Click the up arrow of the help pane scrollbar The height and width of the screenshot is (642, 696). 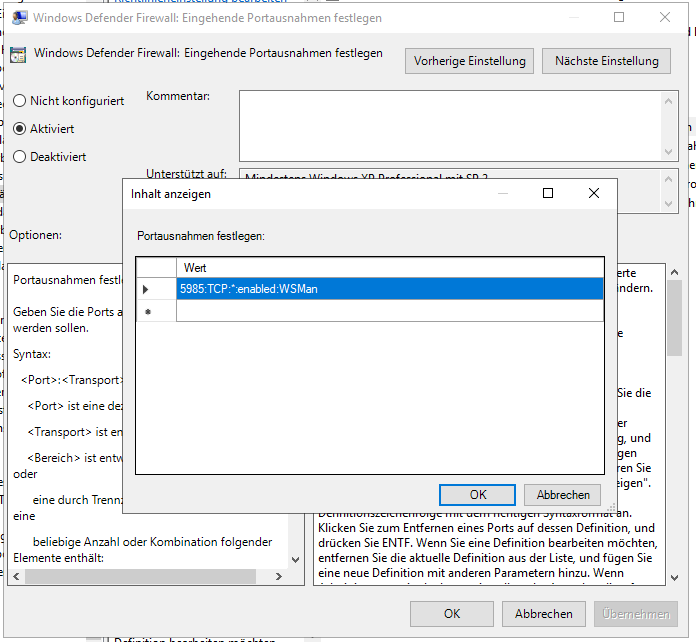tap(674, 272)
